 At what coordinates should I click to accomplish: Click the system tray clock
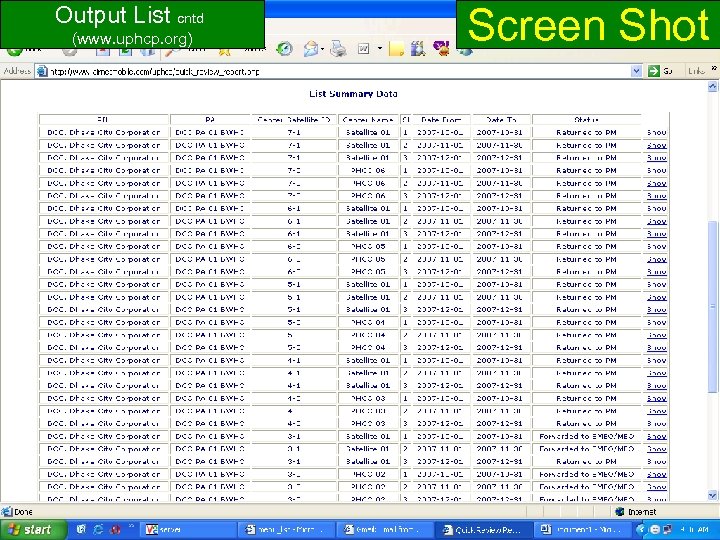point(696,529)
